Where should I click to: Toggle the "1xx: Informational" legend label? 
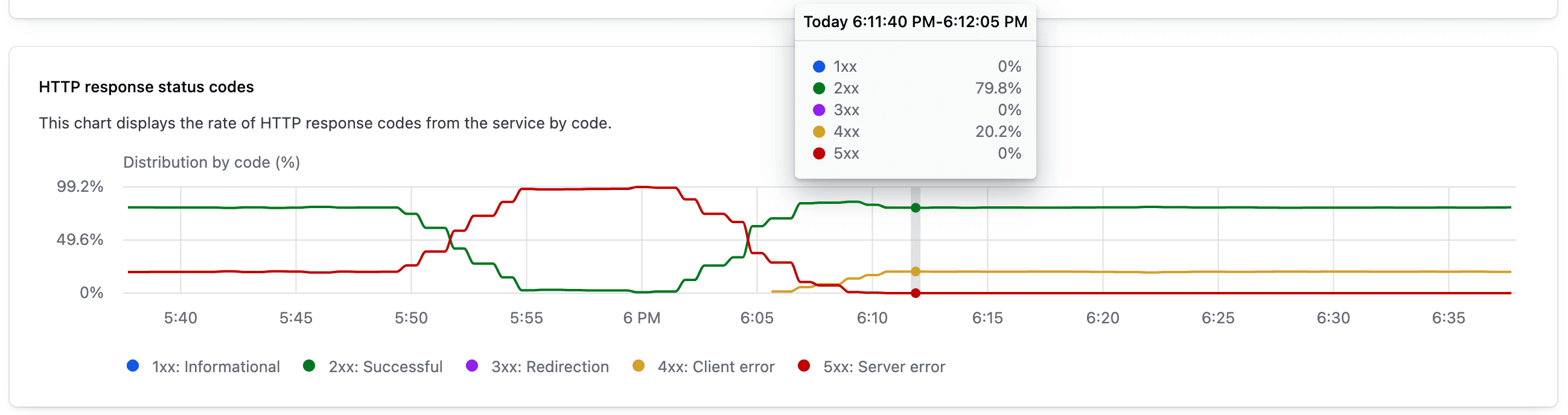(215, 367)
